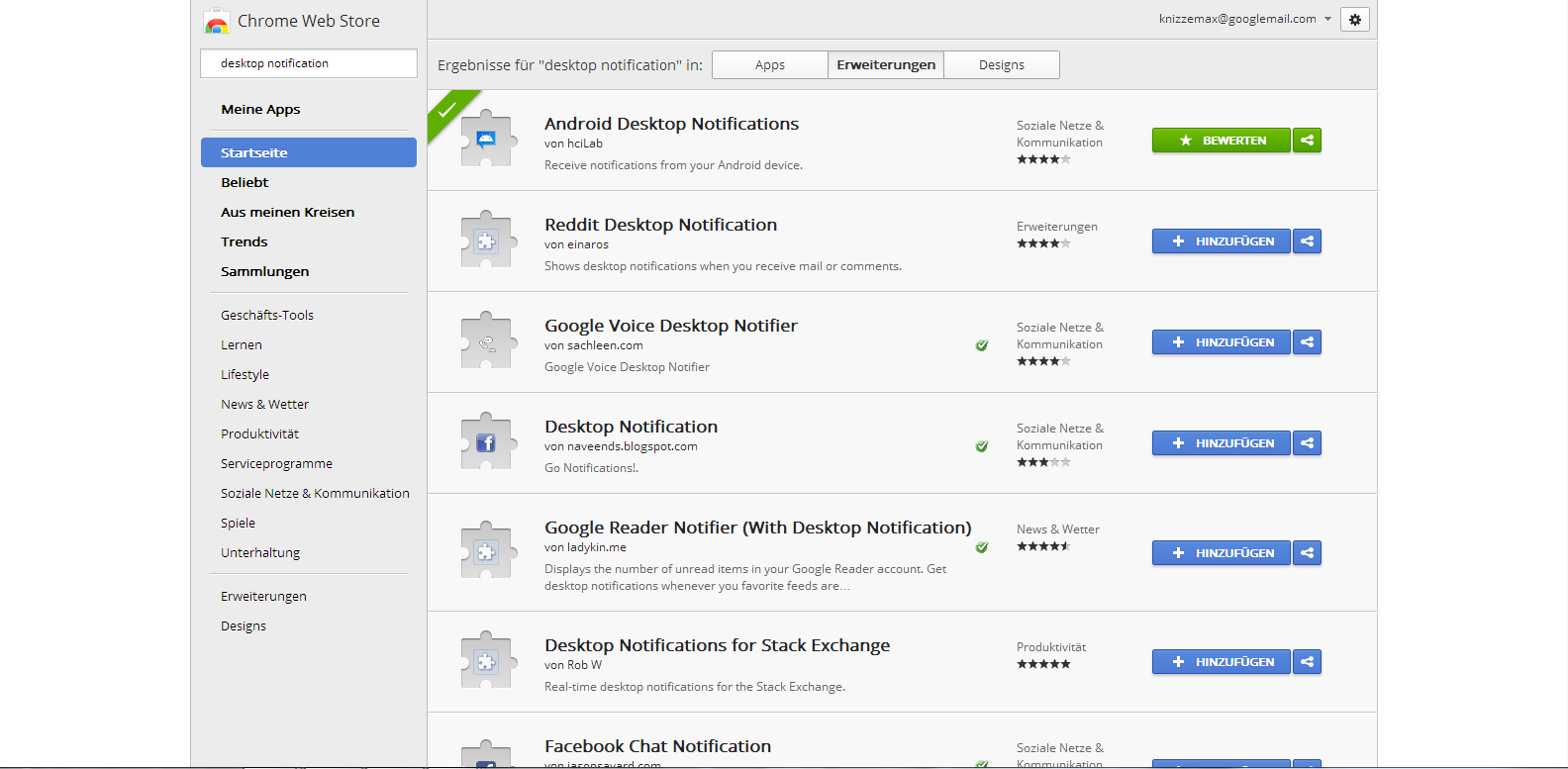1568x769 pixels.
Task: Click star rating of Google Voice Desktop Notifier
Action: pos(1043,361)
